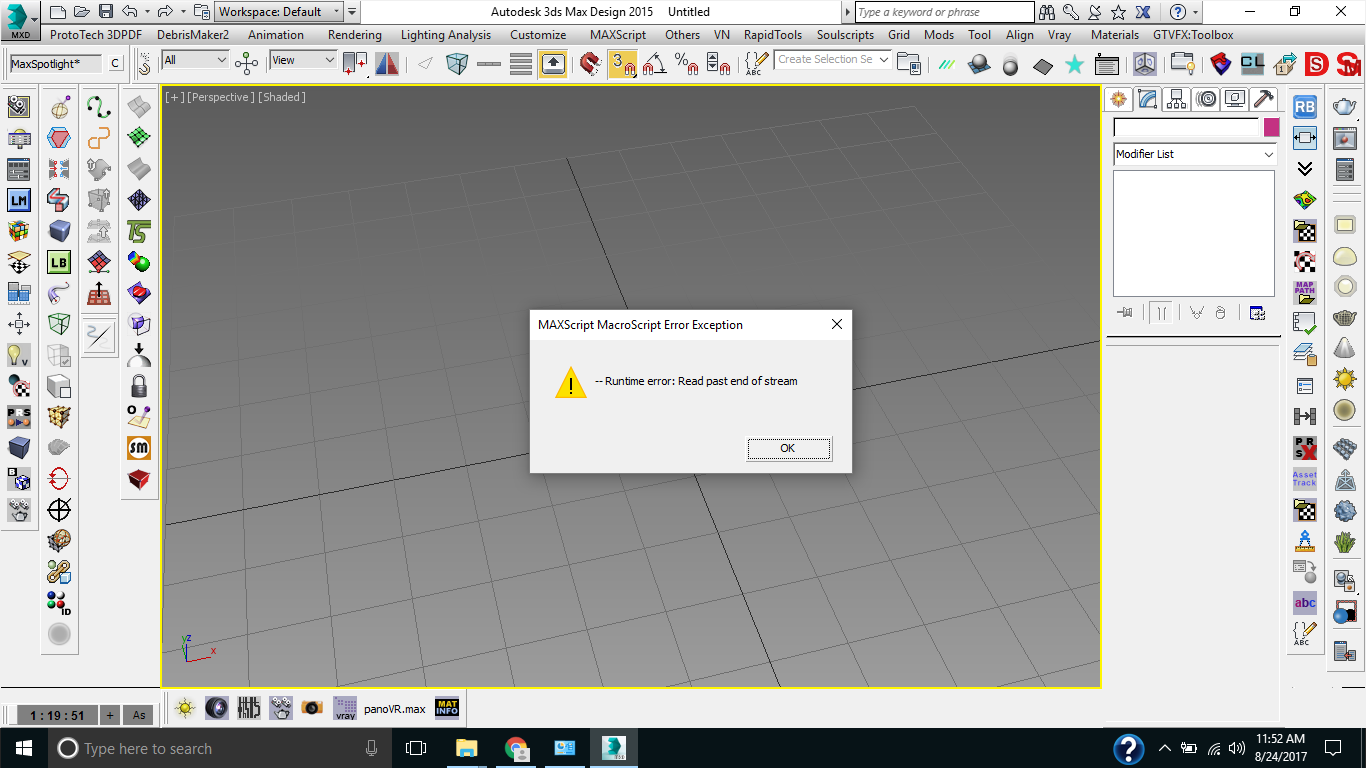Open the Hierarchy command panel tab
Viewport: 1366px width, 768px height.
pyautogui.click(x=1176, y=99)
